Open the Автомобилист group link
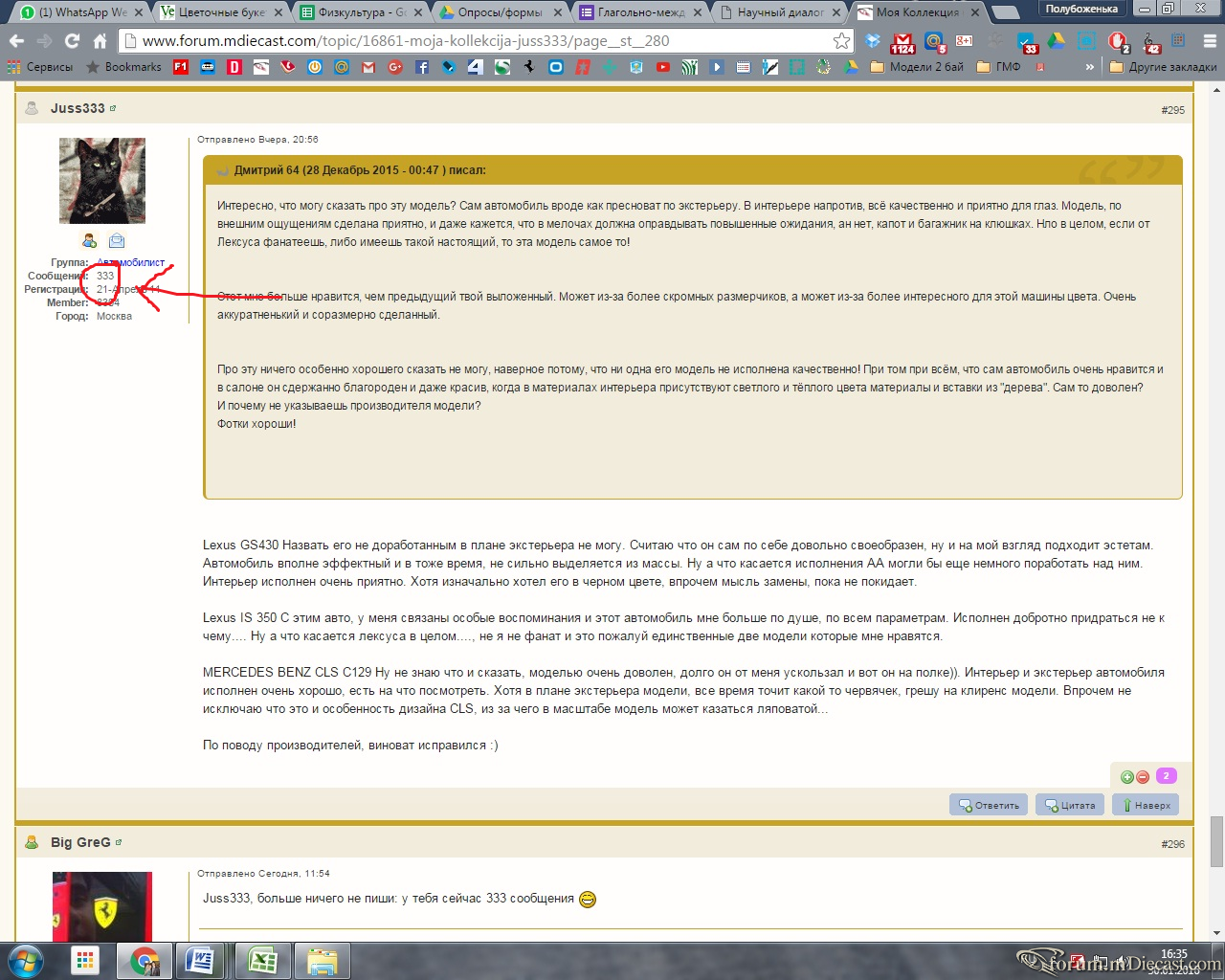The width and height of the screenshot is (1225, 980). tap(131, 262)
